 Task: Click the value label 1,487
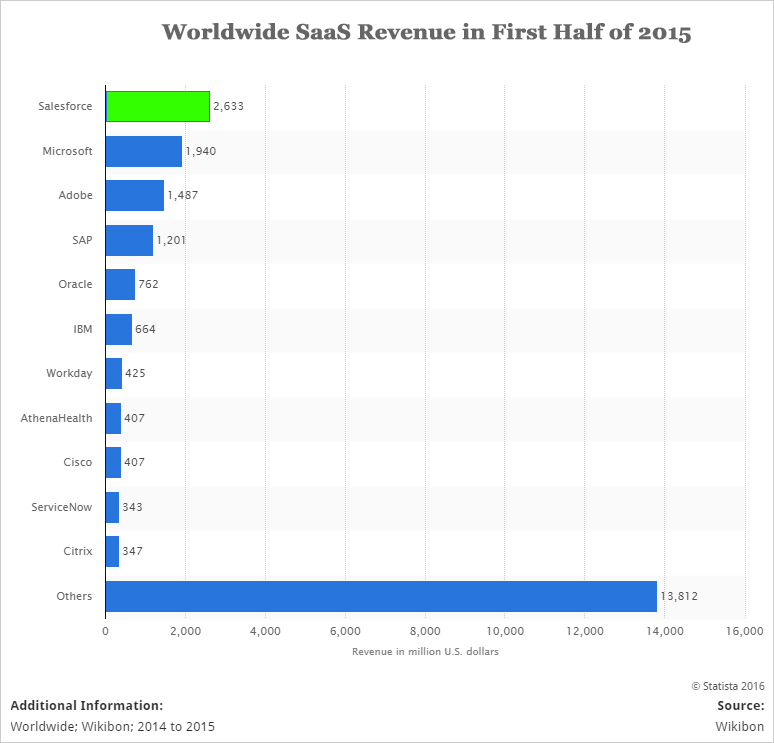pos(183,196)
